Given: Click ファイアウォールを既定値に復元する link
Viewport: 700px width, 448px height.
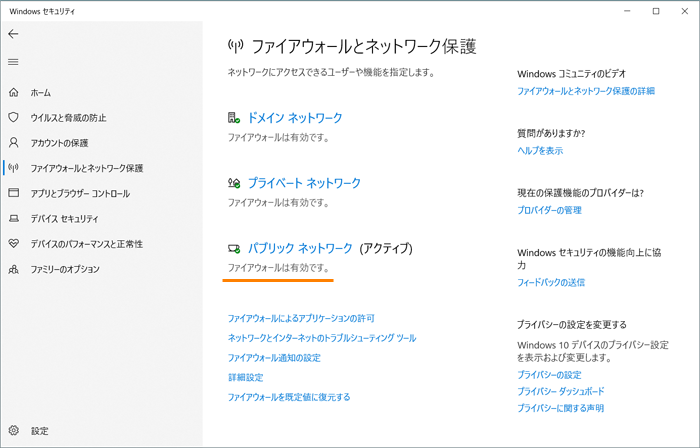Looking at the screenshot, I should click(289, 397).
